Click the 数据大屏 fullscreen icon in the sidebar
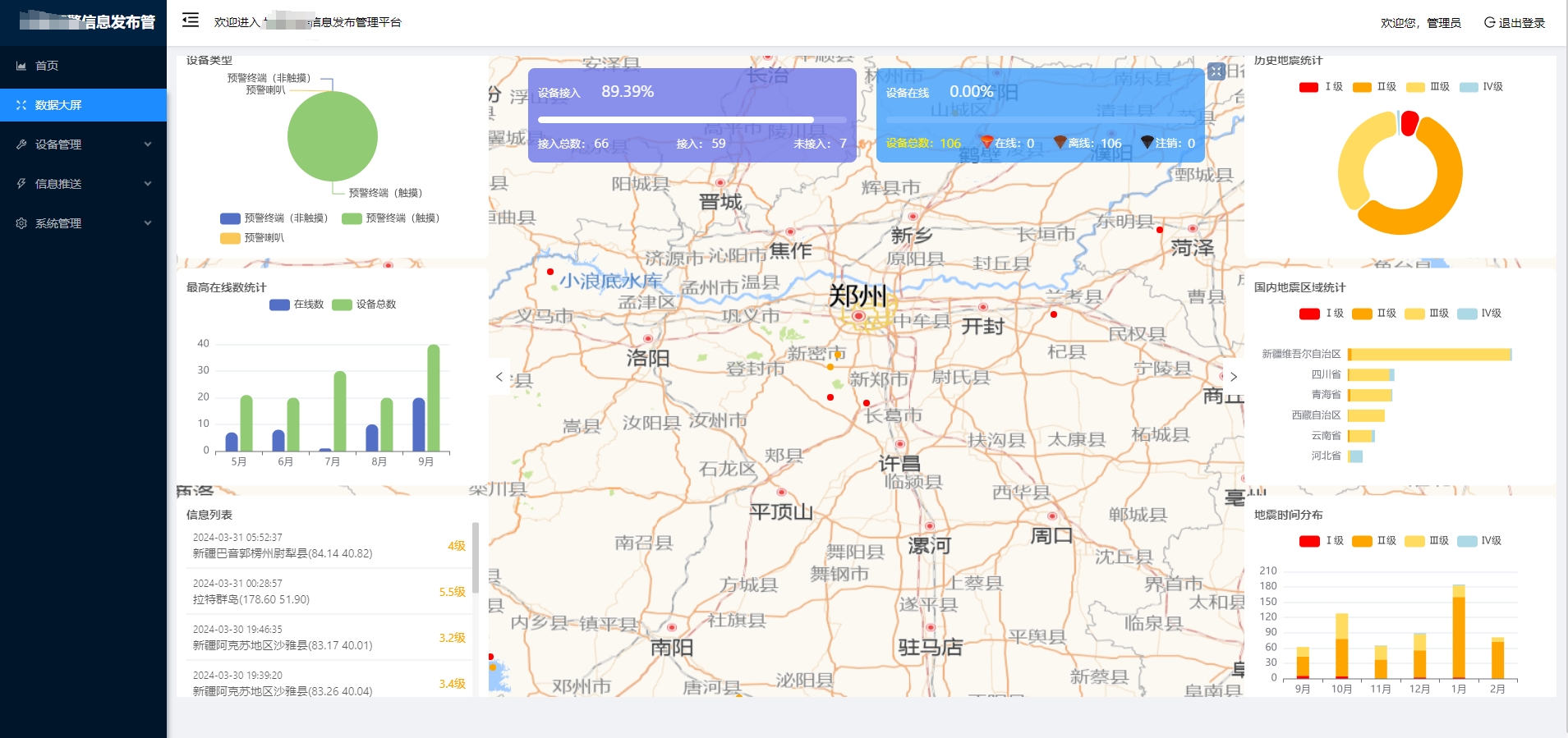 tap(21, 105)
